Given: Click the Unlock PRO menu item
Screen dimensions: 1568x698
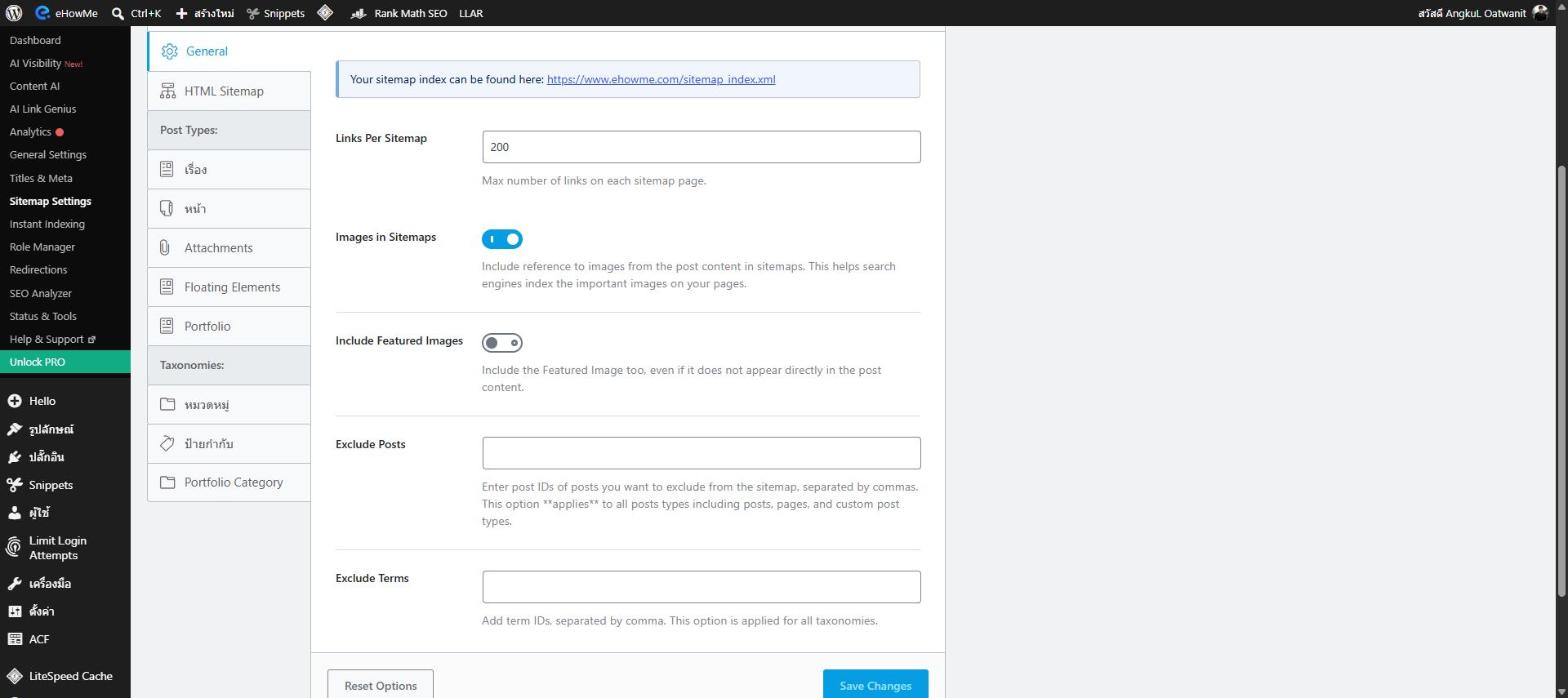Looking at the screenshot, I should point(65,362).
